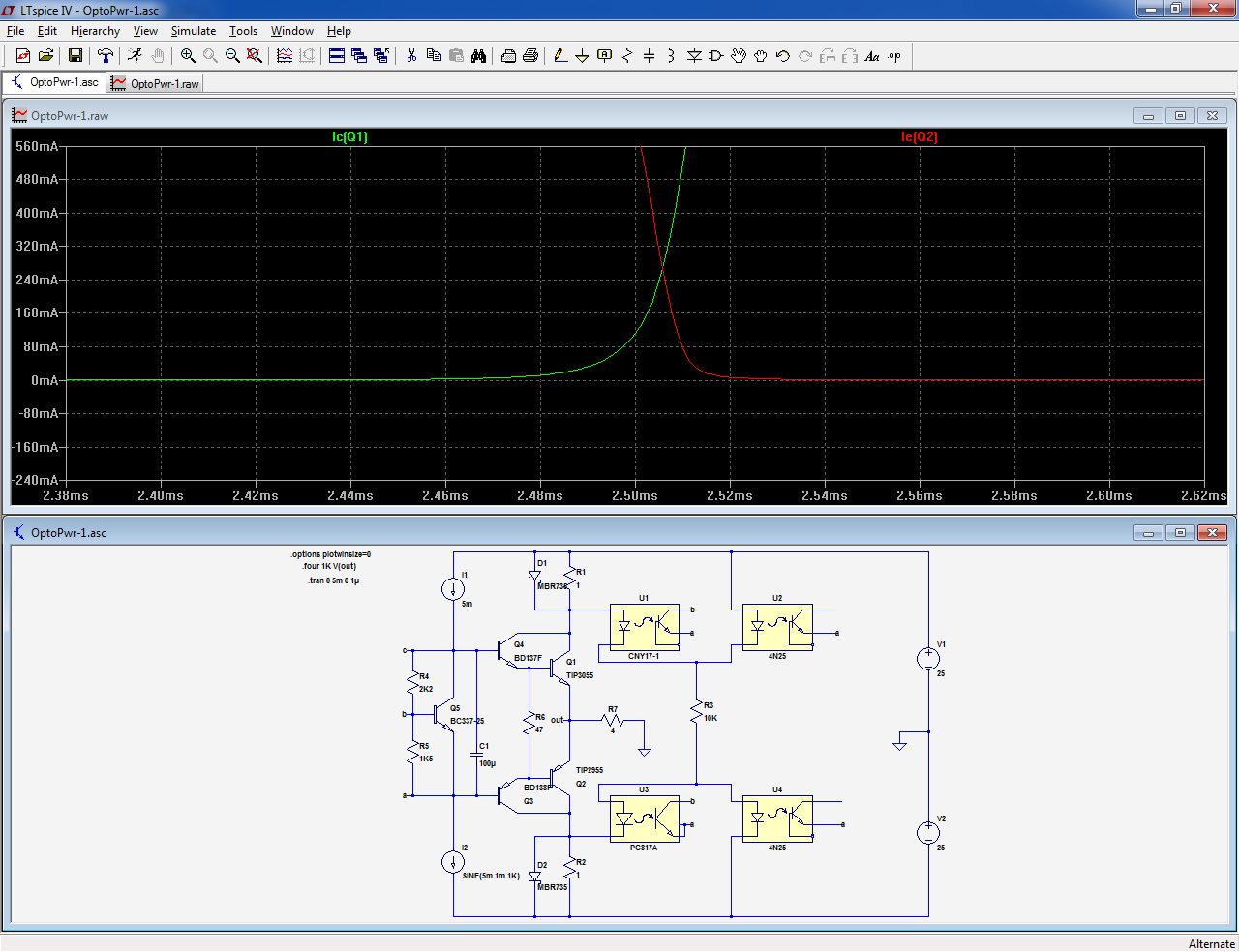Cascade windows using the toolbar icon

[359, 56]
